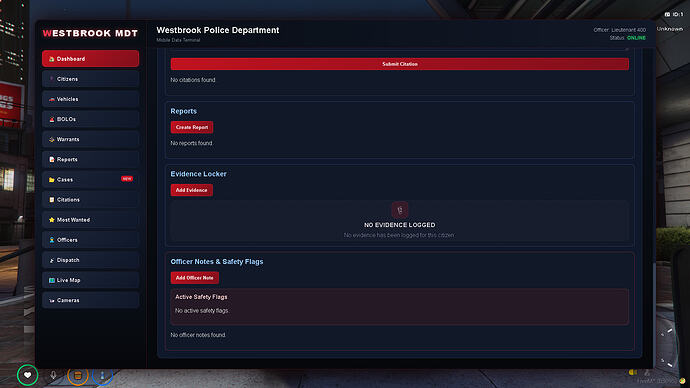Click the Evidence Locker heading
Viewport: 690px width, 388px height.
[198, 174]
